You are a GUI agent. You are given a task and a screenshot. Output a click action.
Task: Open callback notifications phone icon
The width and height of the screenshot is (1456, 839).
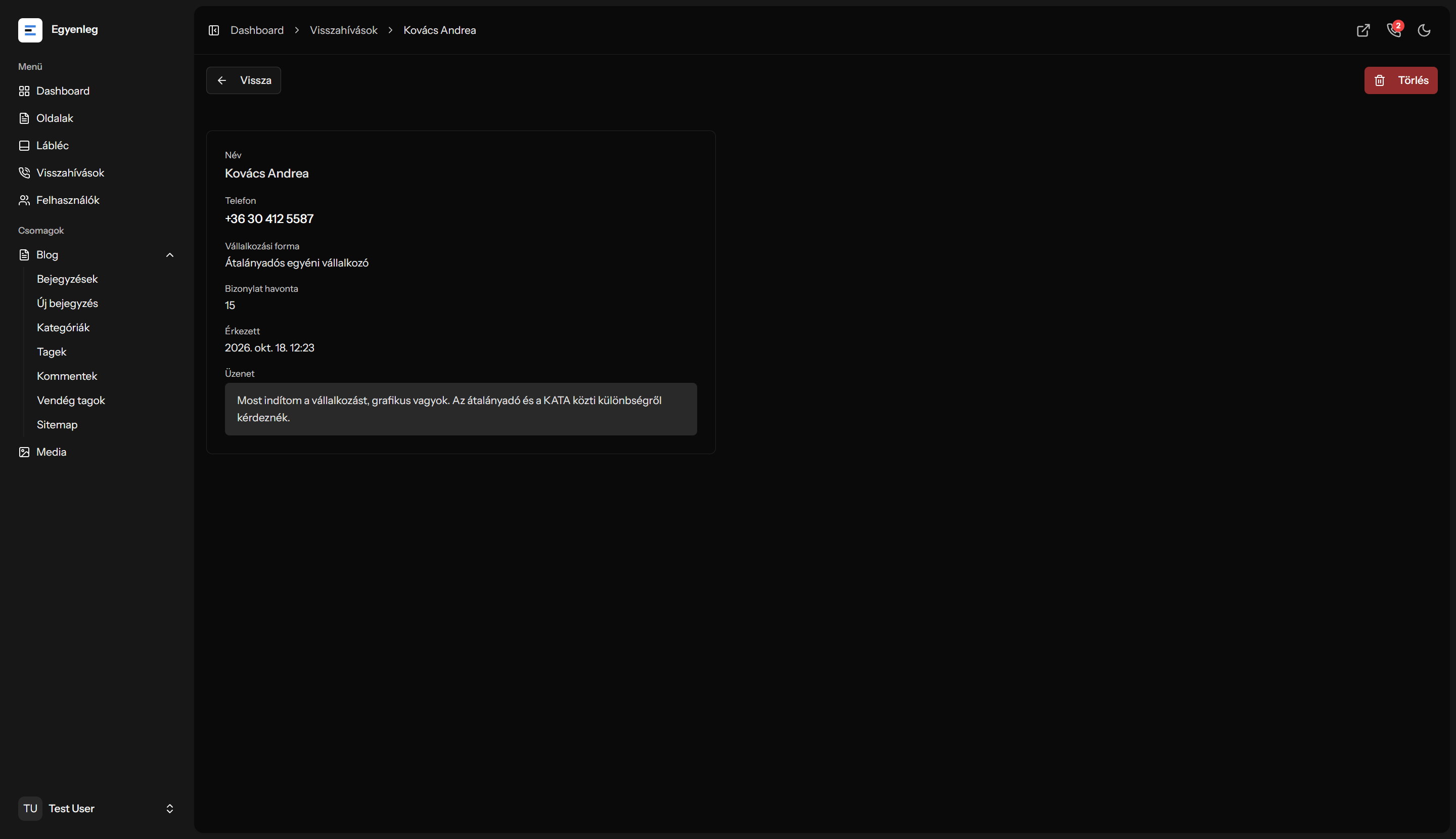pos(1394,30)
